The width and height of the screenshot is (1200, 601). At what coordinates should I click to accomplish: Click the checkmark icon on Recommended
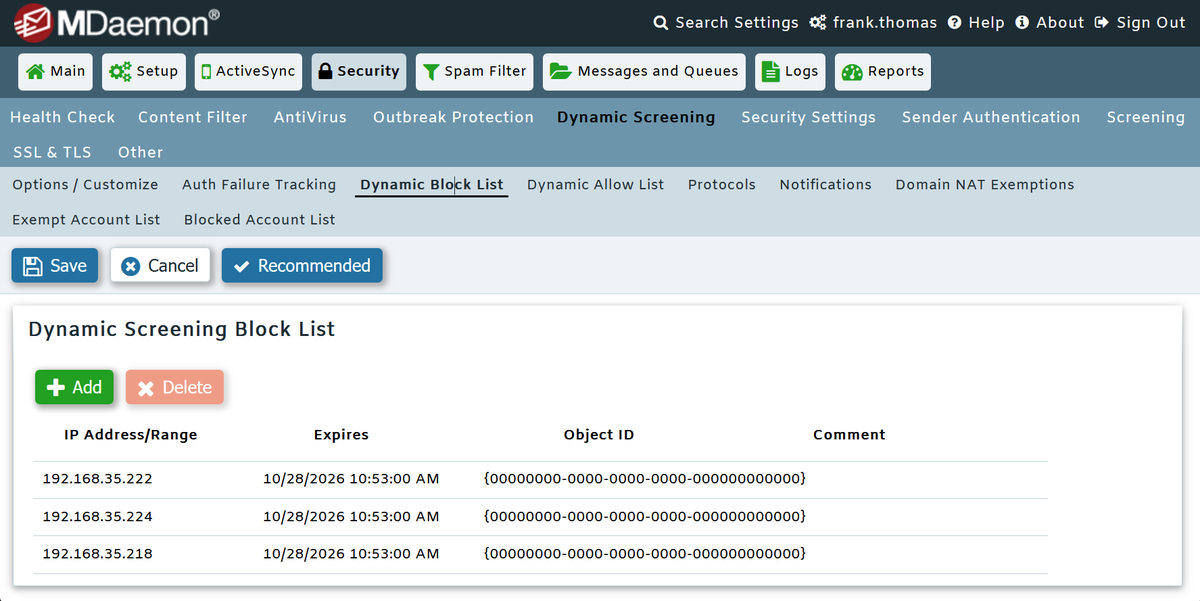[241, 266]
